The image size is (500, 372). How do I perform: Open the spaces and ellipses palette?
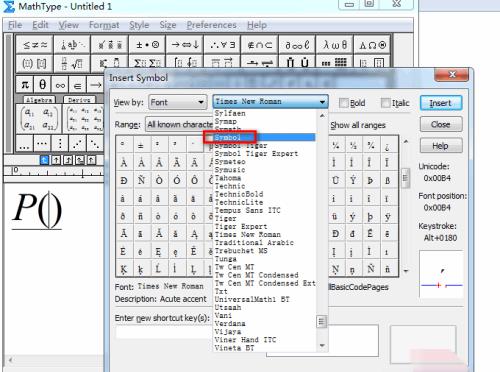pyautogui.click(x=72, y=45)
